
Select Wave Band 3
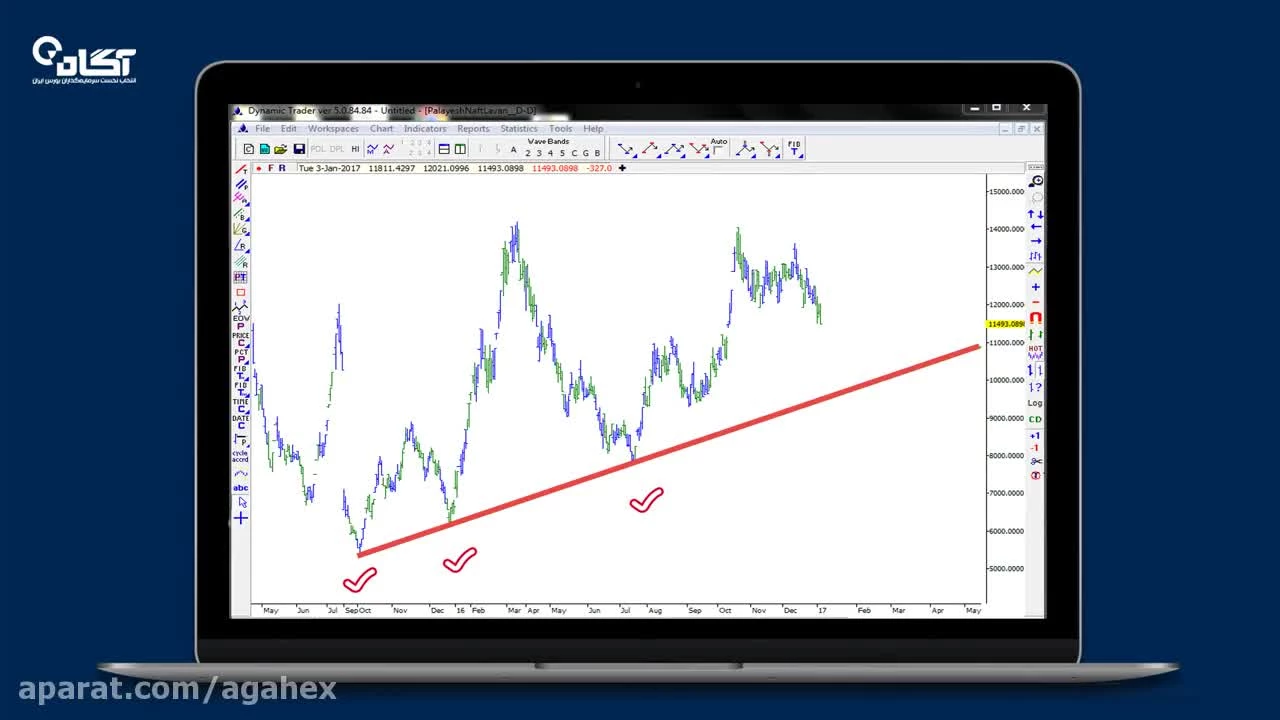(539, 153)
